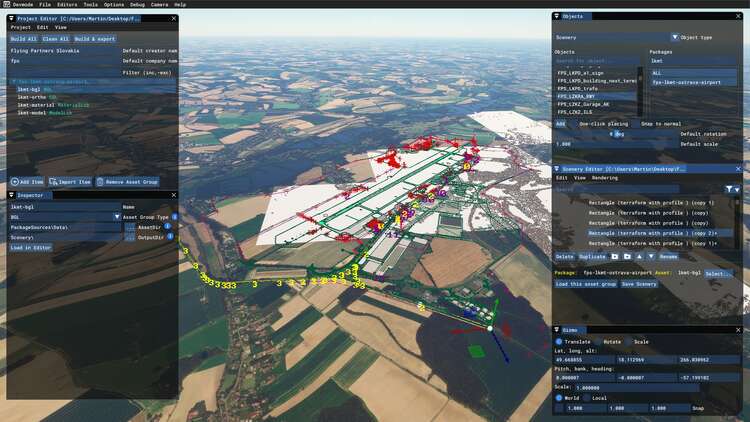Click Remove Asset Group trash icon
The image size is (750, 422).
coord(100,182)
